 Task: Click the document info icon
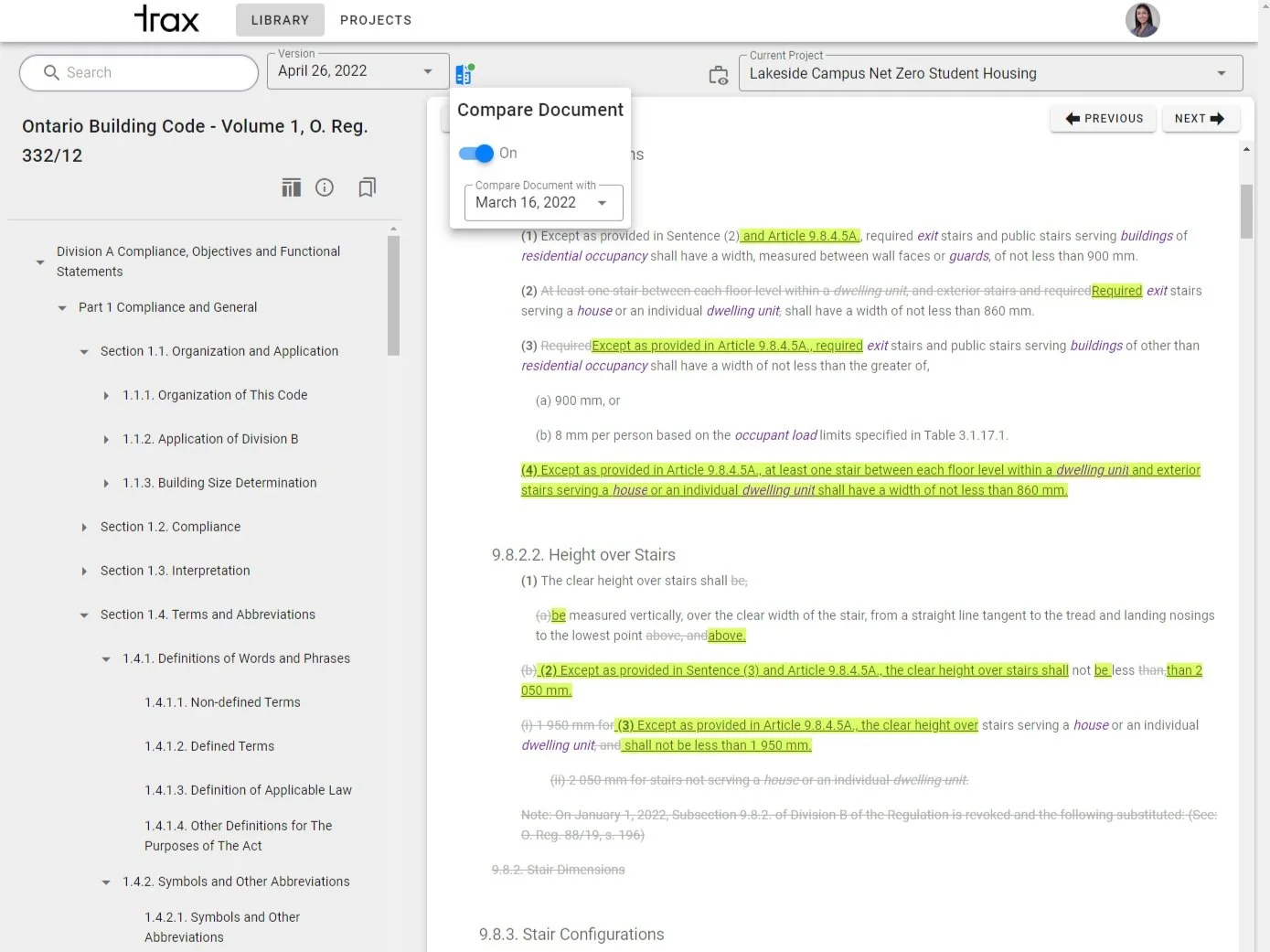pos(325,187)
